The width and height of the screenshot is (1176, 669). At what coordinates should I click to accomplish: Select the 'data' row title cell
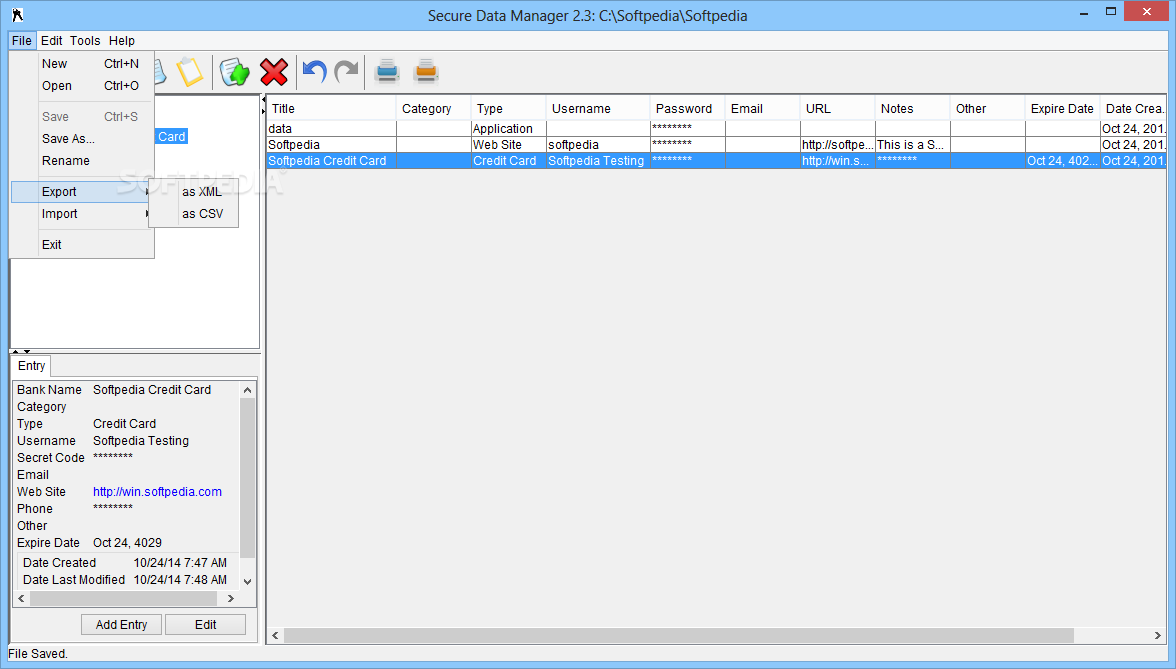[x=332, y=129]
